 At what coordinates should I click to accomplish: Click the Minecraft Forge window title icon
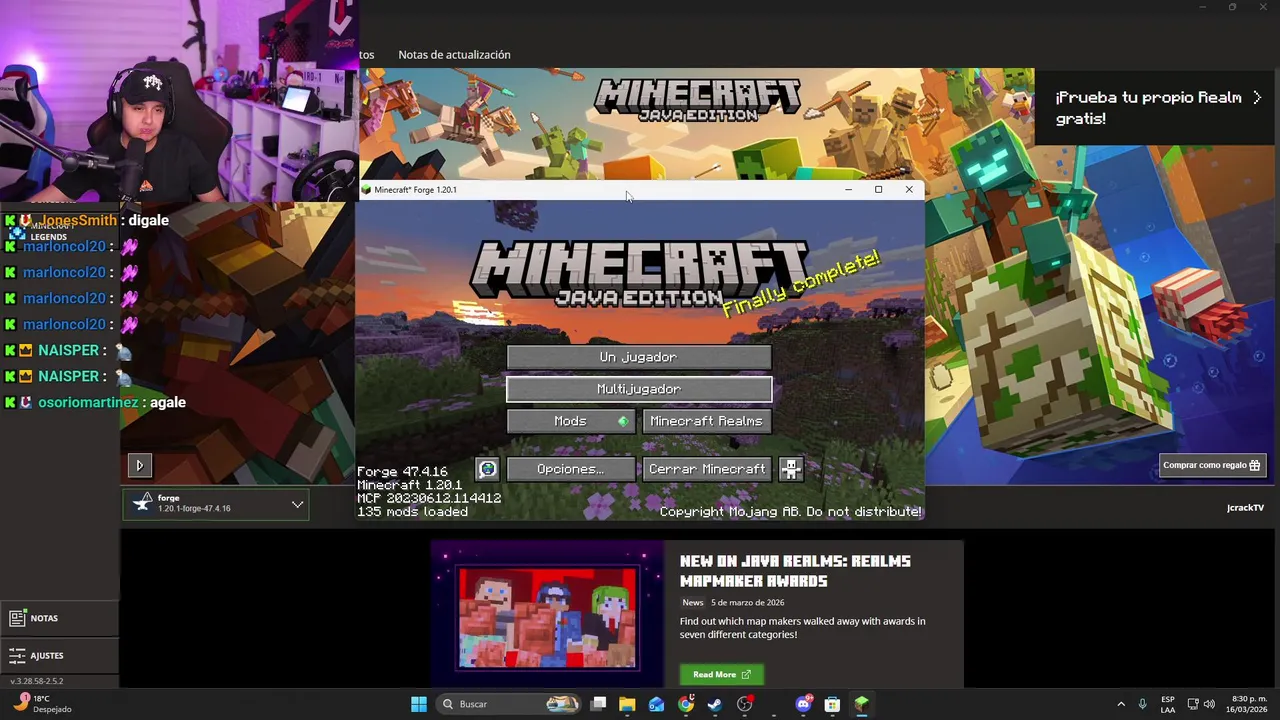coord(366,190)
